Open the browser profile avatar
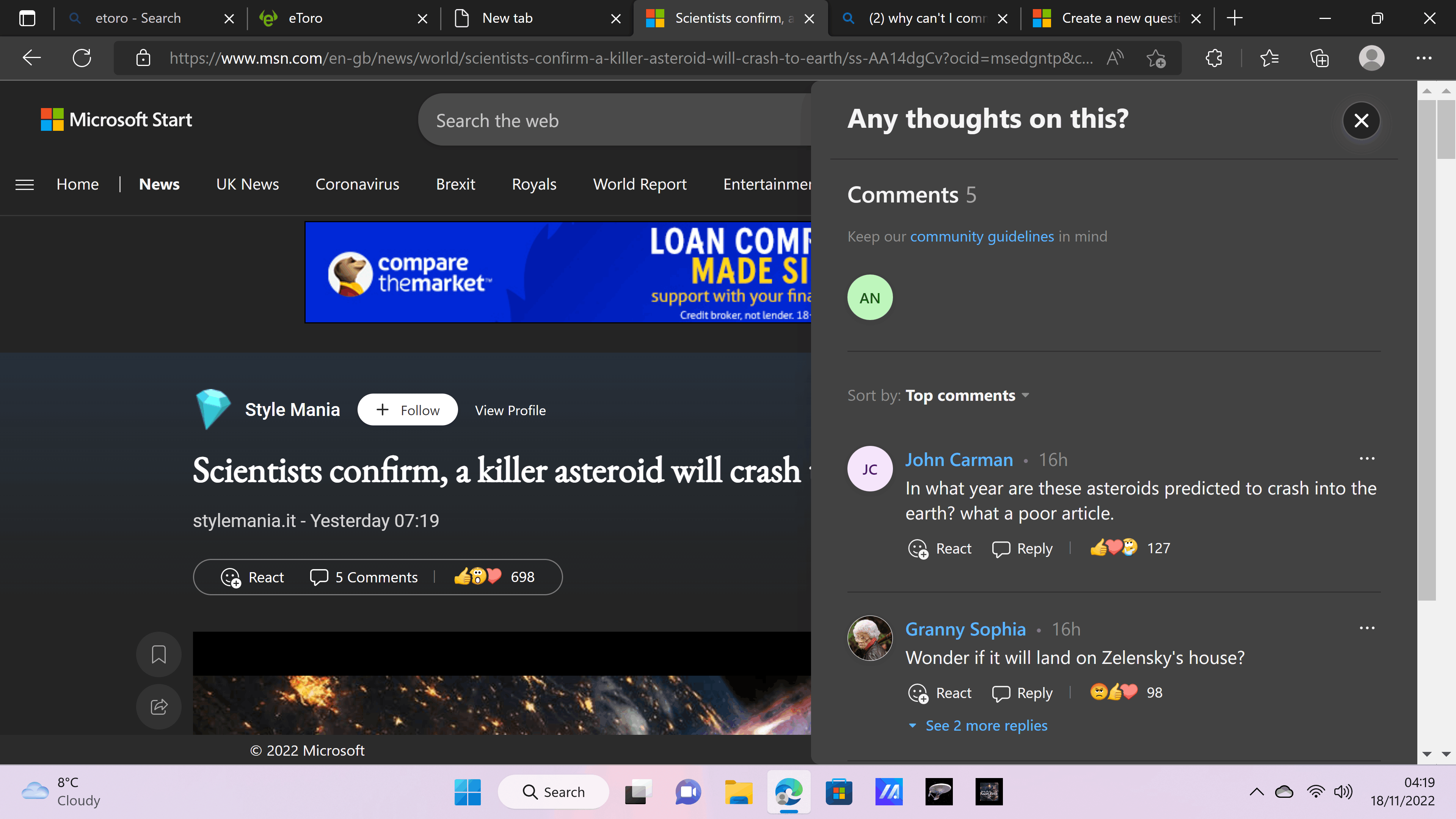The width and height of the screenshot is (1456, 819). click(x=1371, y=58)
